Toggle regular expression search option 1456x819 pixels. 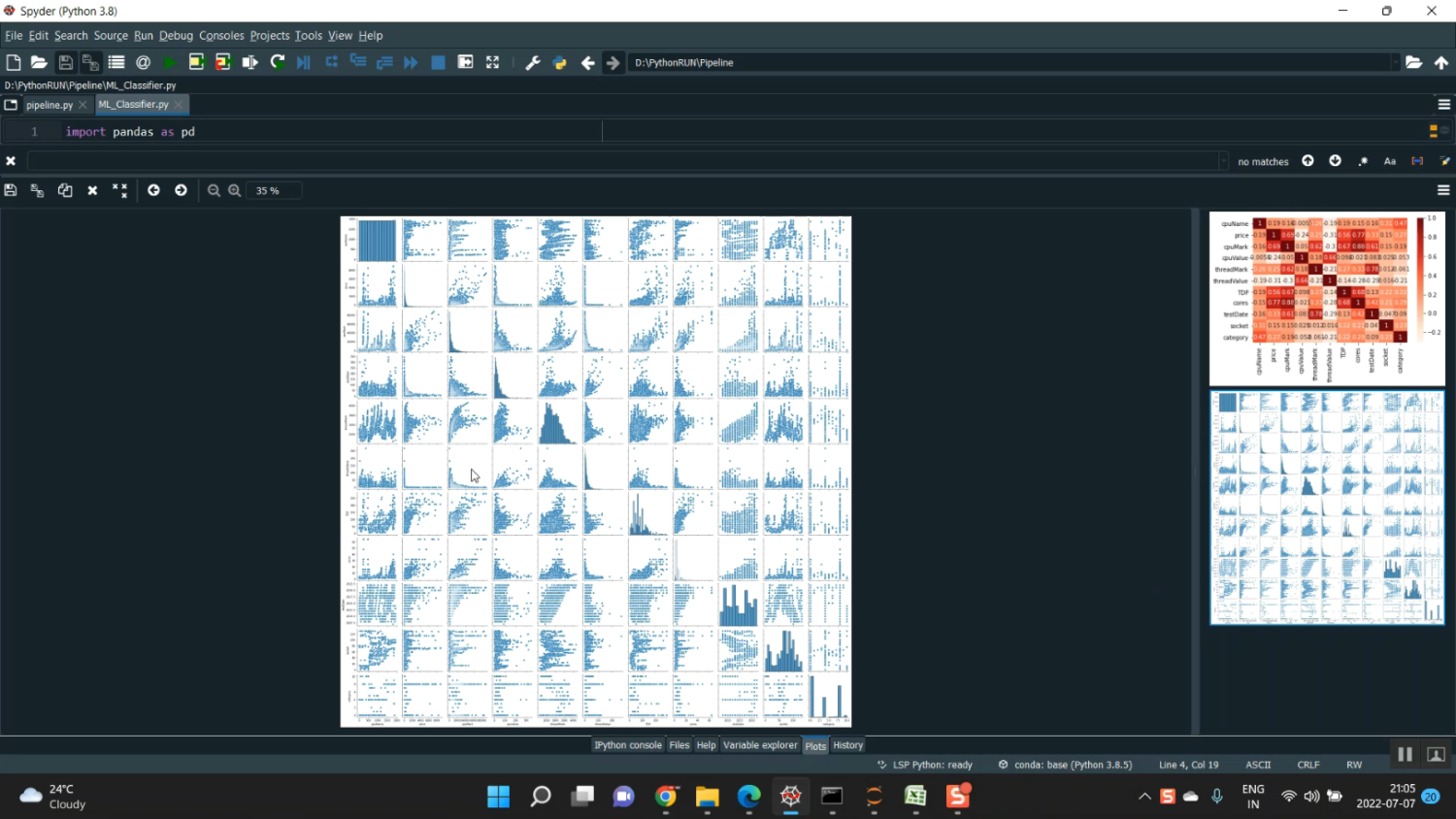tap(1363, 161)
